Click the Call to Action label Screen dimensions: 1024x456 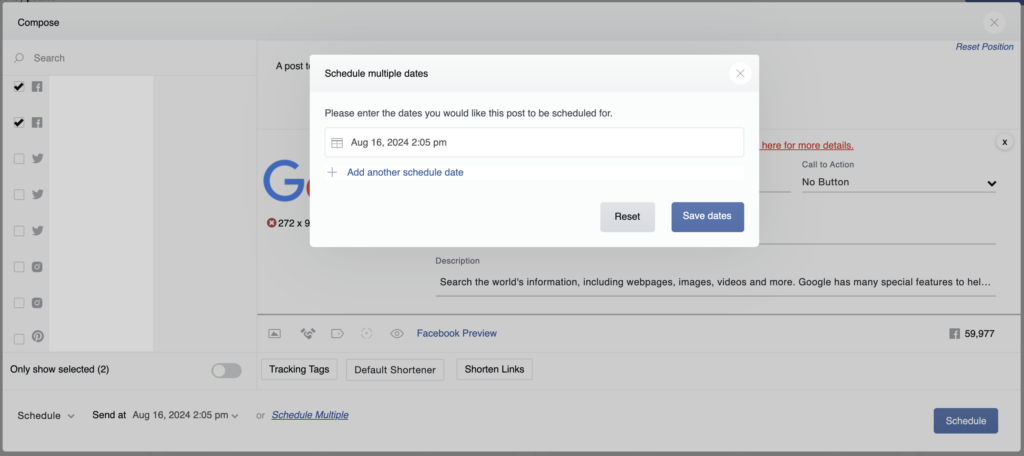tap(827, 165)
